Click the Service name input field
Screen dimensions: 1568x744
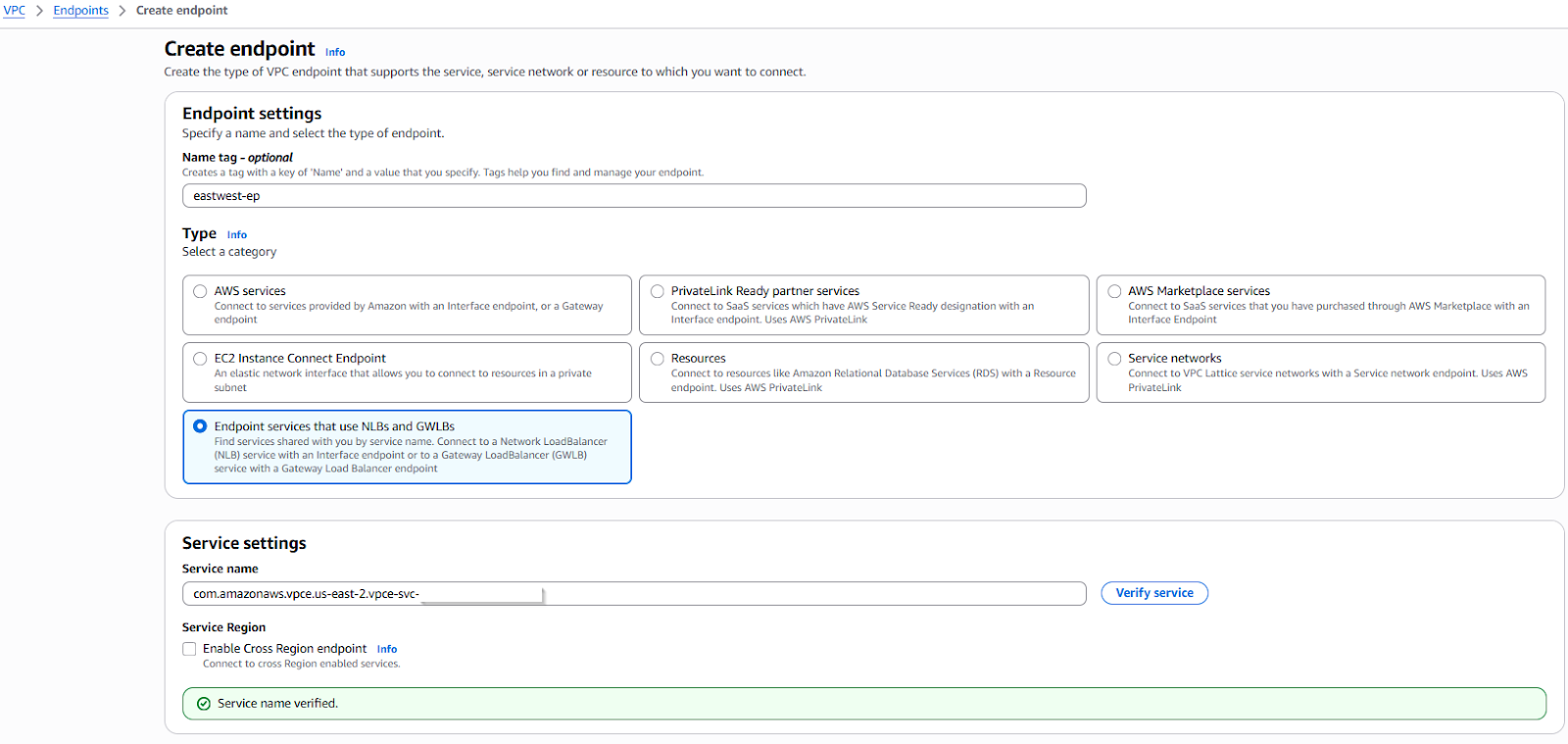click(784, 594)
